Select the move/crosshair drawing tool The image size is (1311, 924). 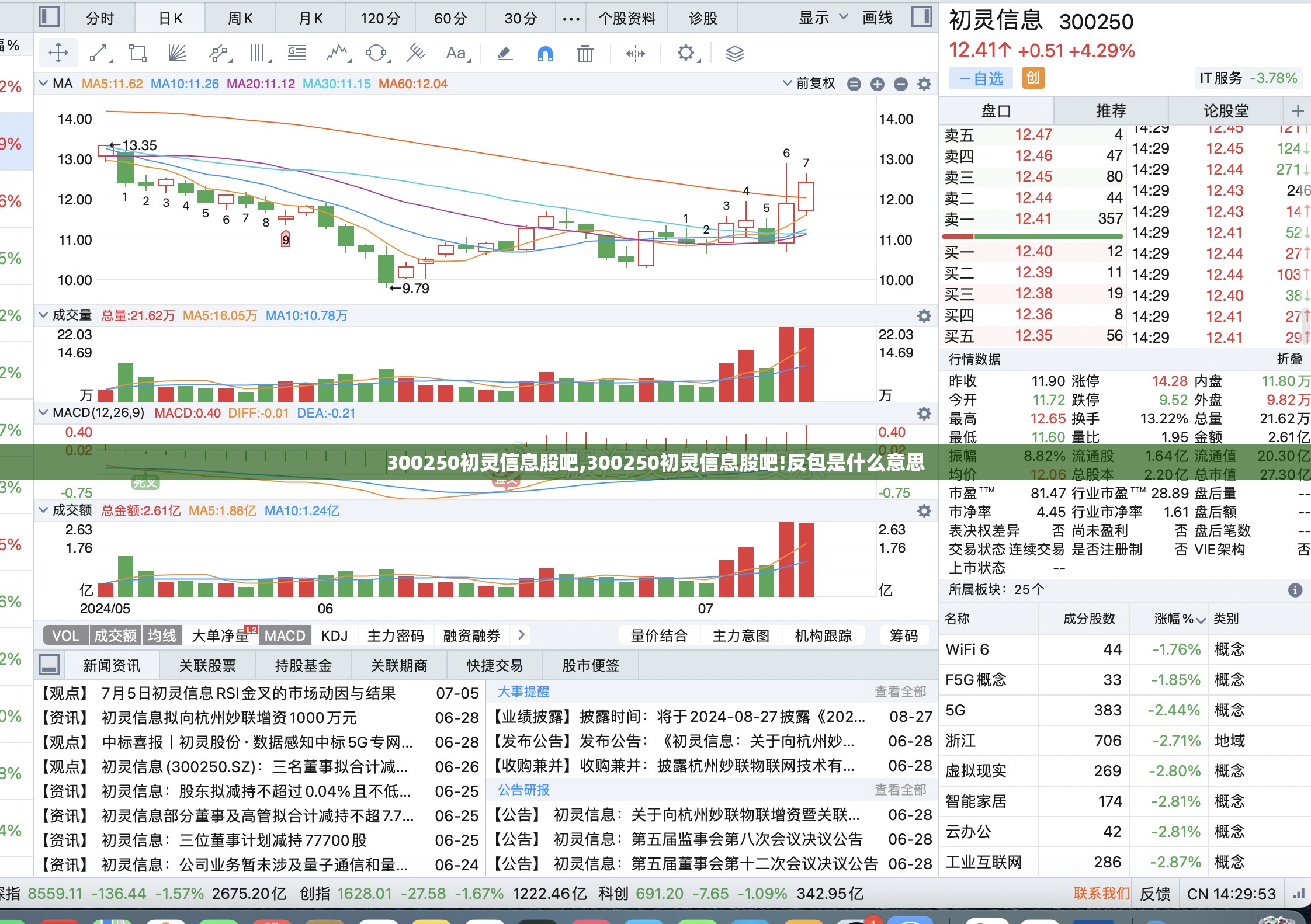coord(58,53)
